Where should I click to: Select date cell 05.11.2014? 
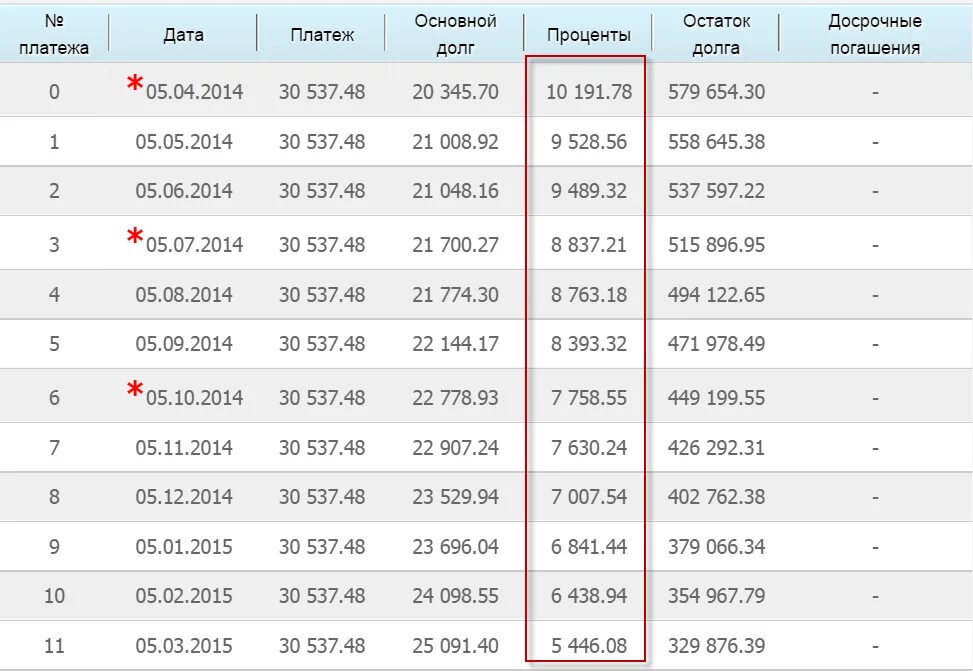pyautogui.click(x=184, y=448)
